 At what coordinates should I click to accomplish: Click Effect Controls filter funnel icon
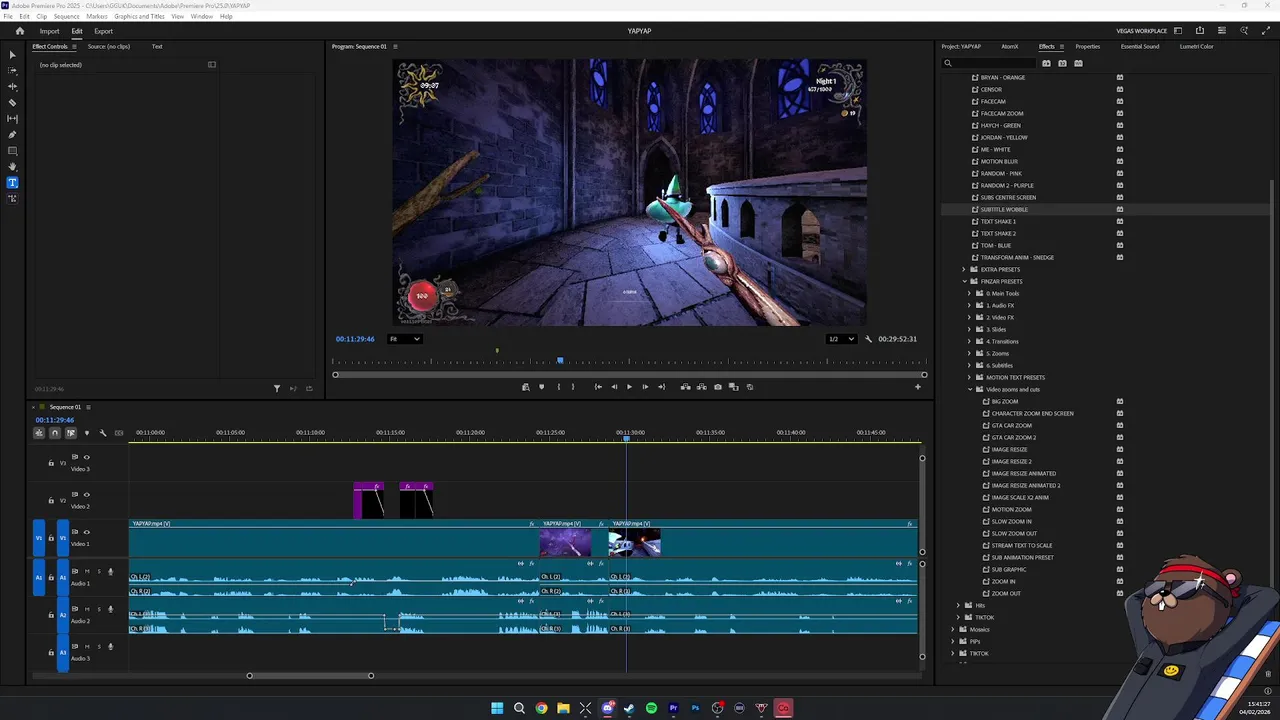(277, 388)
